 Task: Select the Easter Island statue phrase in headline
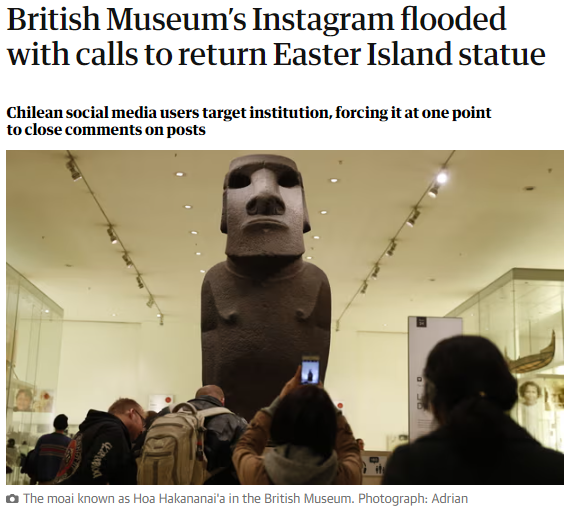pyautogui.click(x=409, y=54)
